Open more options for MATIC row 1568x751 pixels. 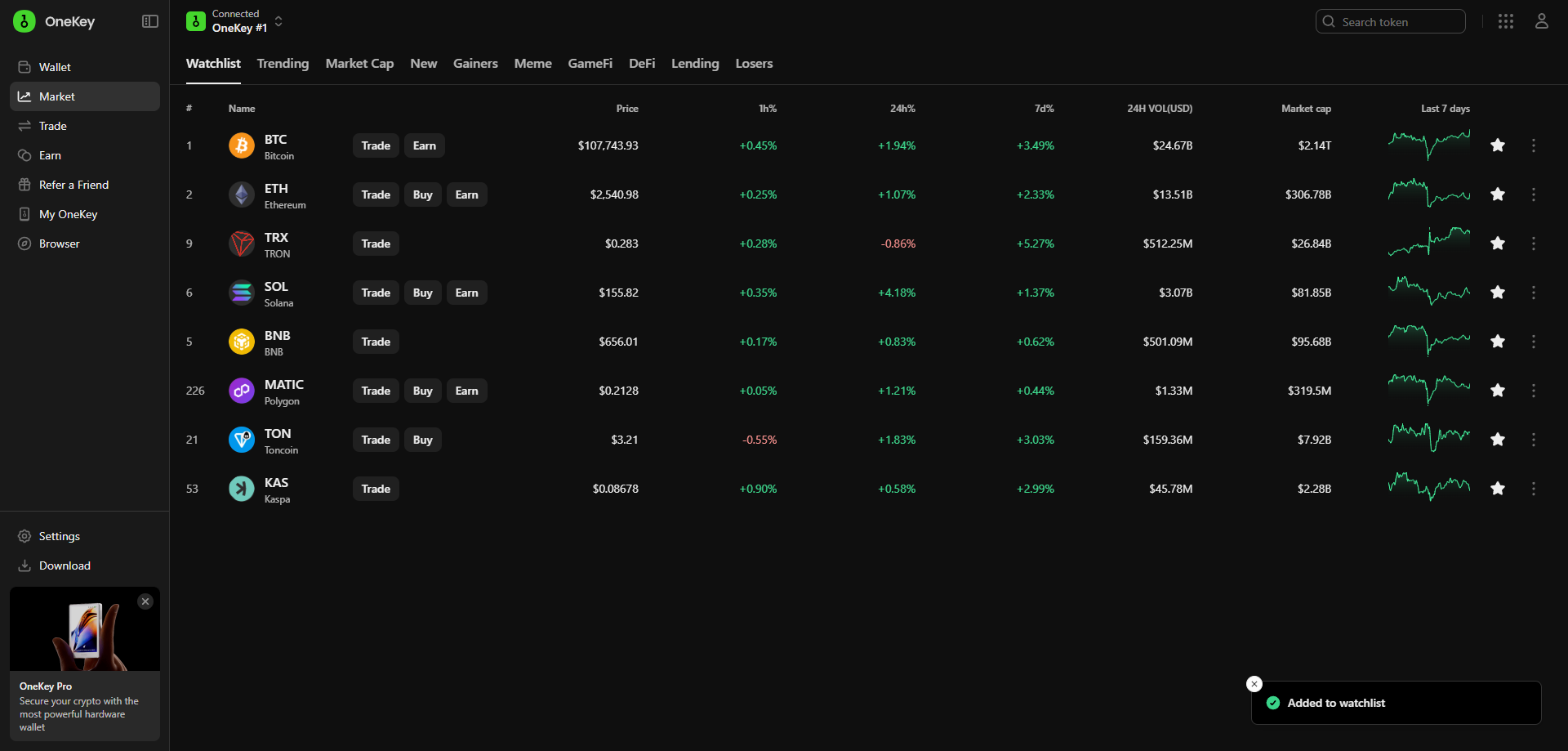[1534, 391]
